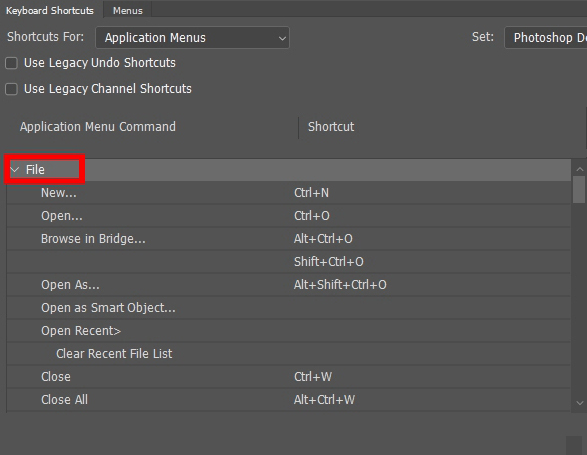Image resolution: width=587 pixels, height=455 pixels.
Task: Click the Ctrl+W shortcut cell
Action: point(313,377)
